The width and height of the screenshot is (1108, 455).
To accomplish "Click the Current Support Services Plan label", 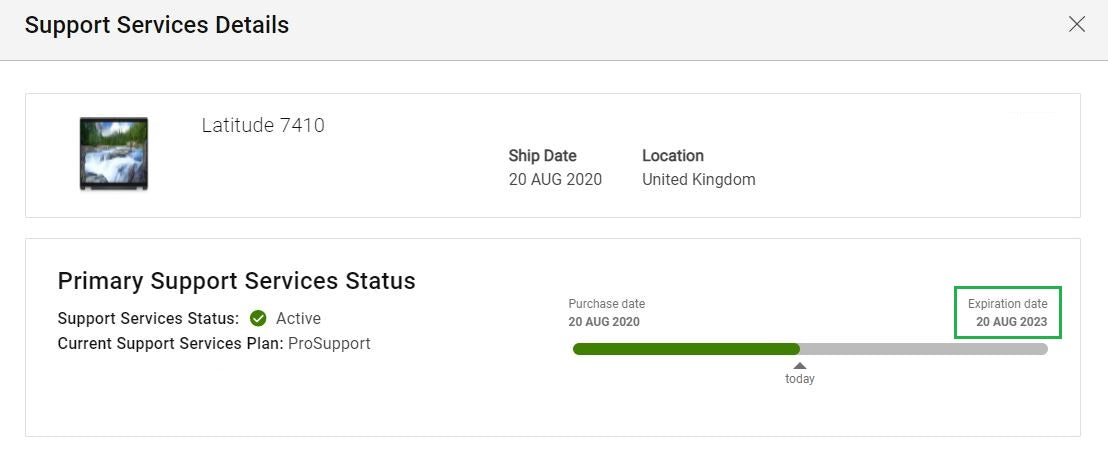I will point(171,344).
